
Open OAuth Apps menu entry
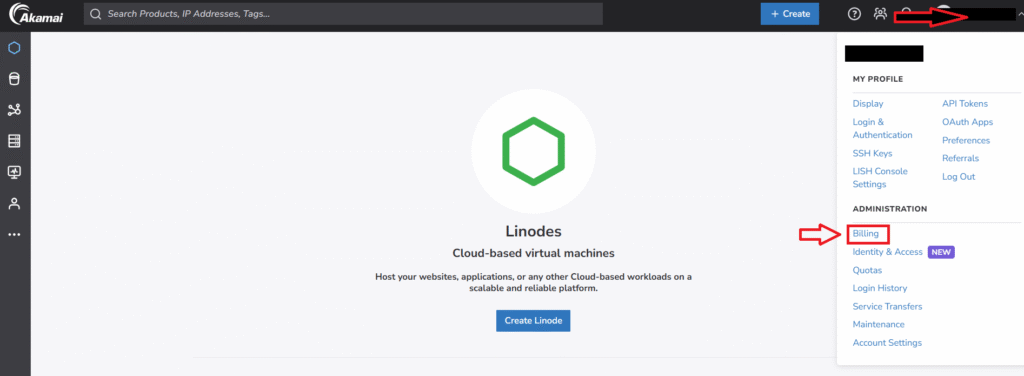[968, 122]
